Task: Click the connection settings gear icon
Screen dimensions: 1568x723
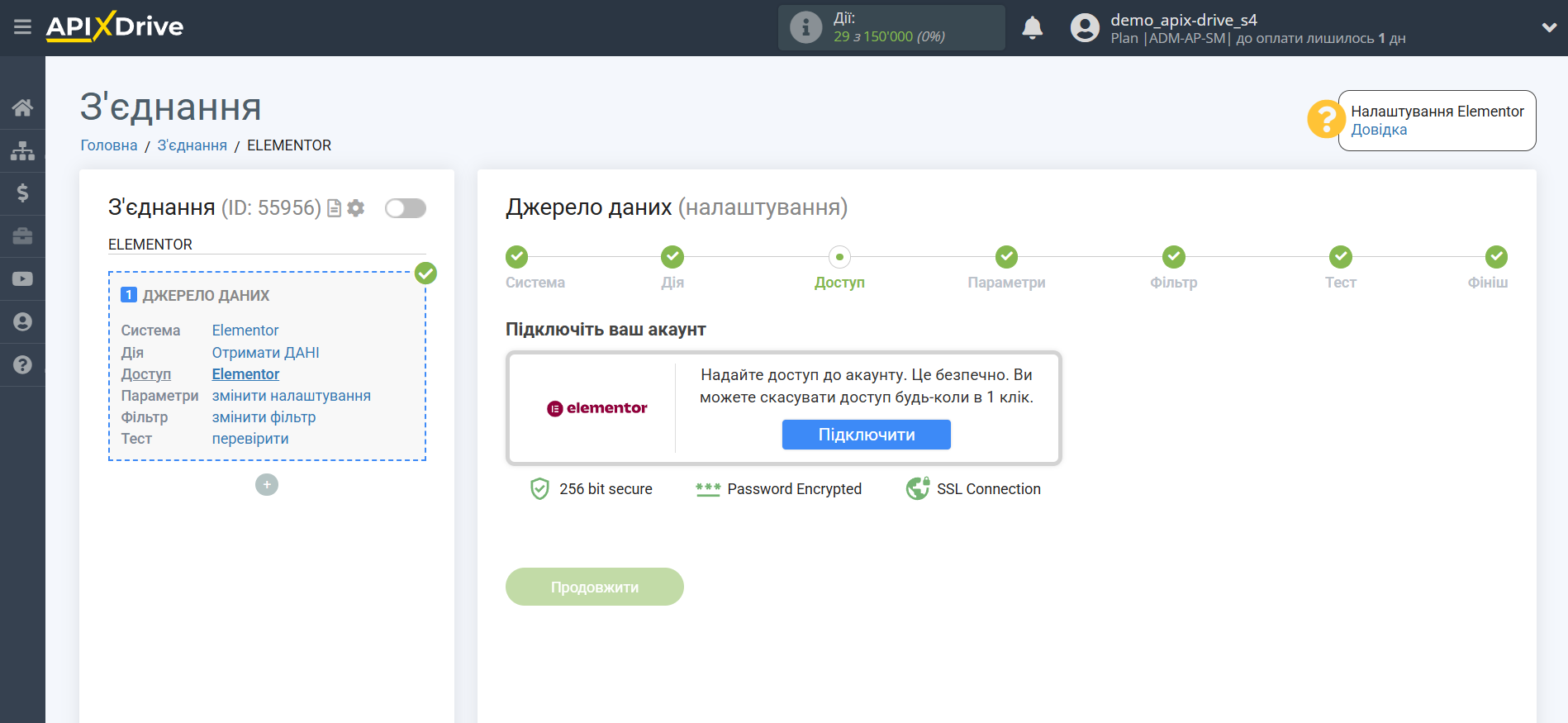Action: tap(356, 208)
